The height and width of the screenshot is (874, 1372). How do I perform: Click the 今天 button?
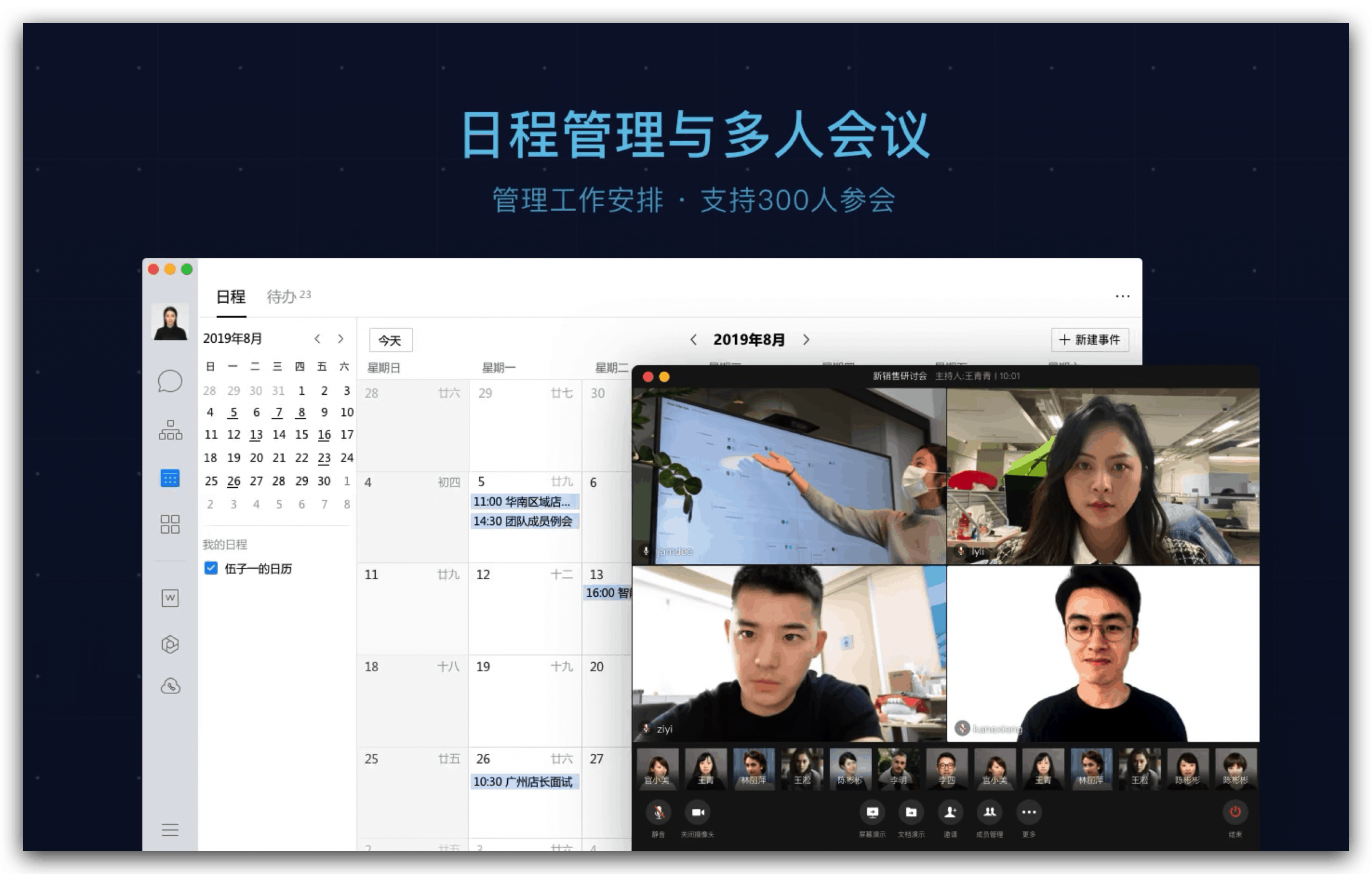click(x=390, y=340)
